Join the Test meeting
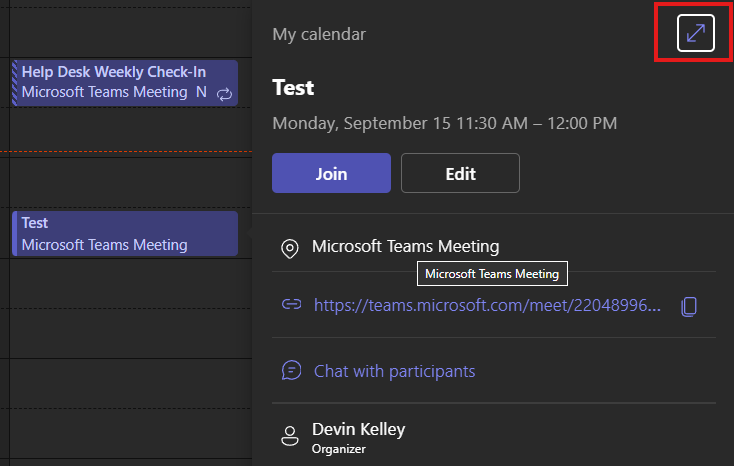 (331, 173)
